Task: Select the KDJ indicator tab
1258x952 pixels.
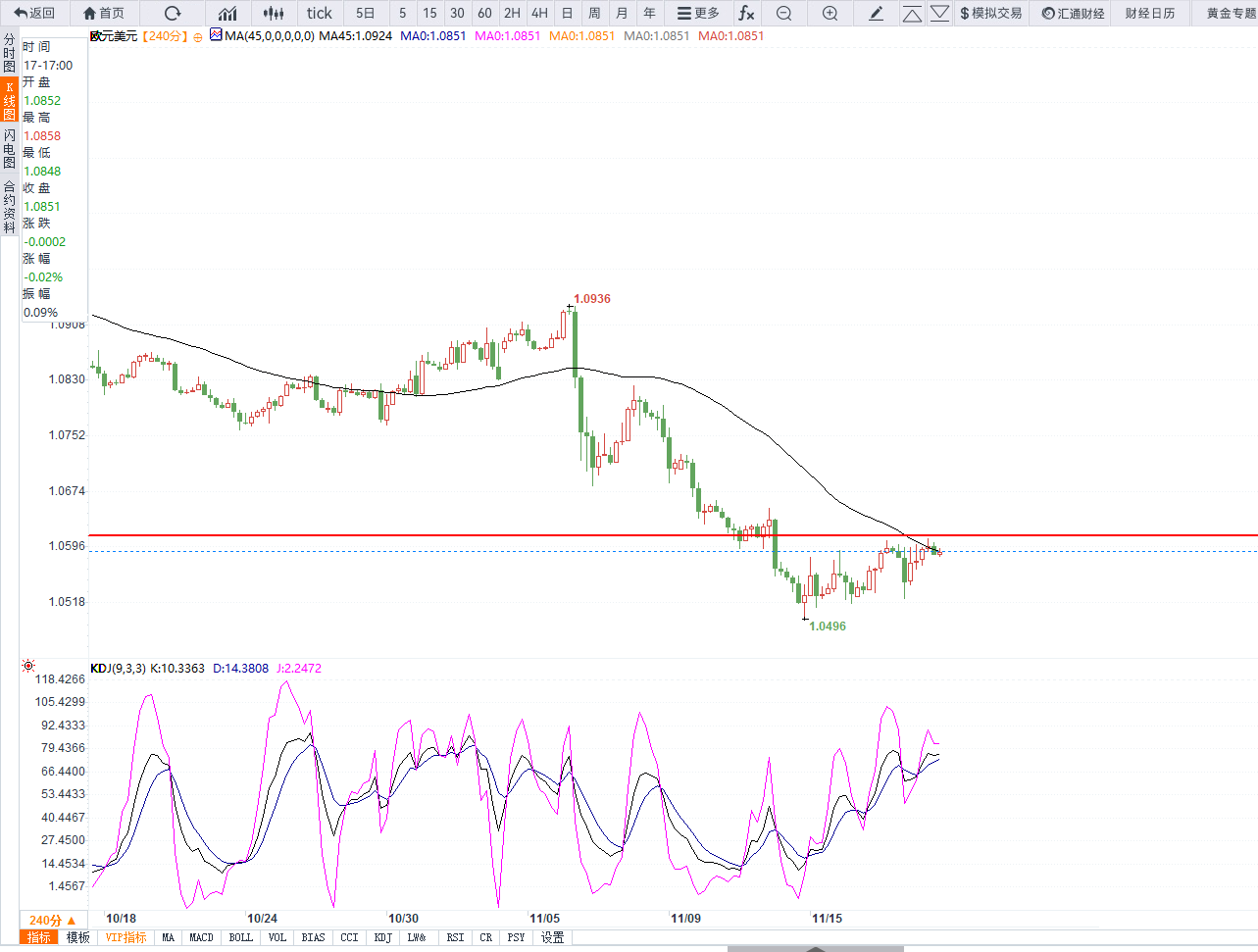Action: [382, 937]
